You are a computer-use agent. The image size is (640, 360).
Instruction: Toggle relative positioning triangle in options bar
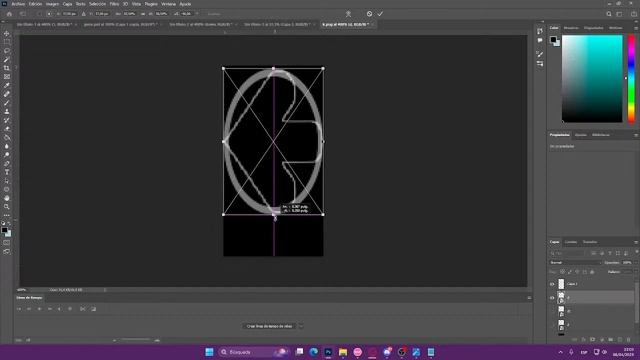[83, 14]
